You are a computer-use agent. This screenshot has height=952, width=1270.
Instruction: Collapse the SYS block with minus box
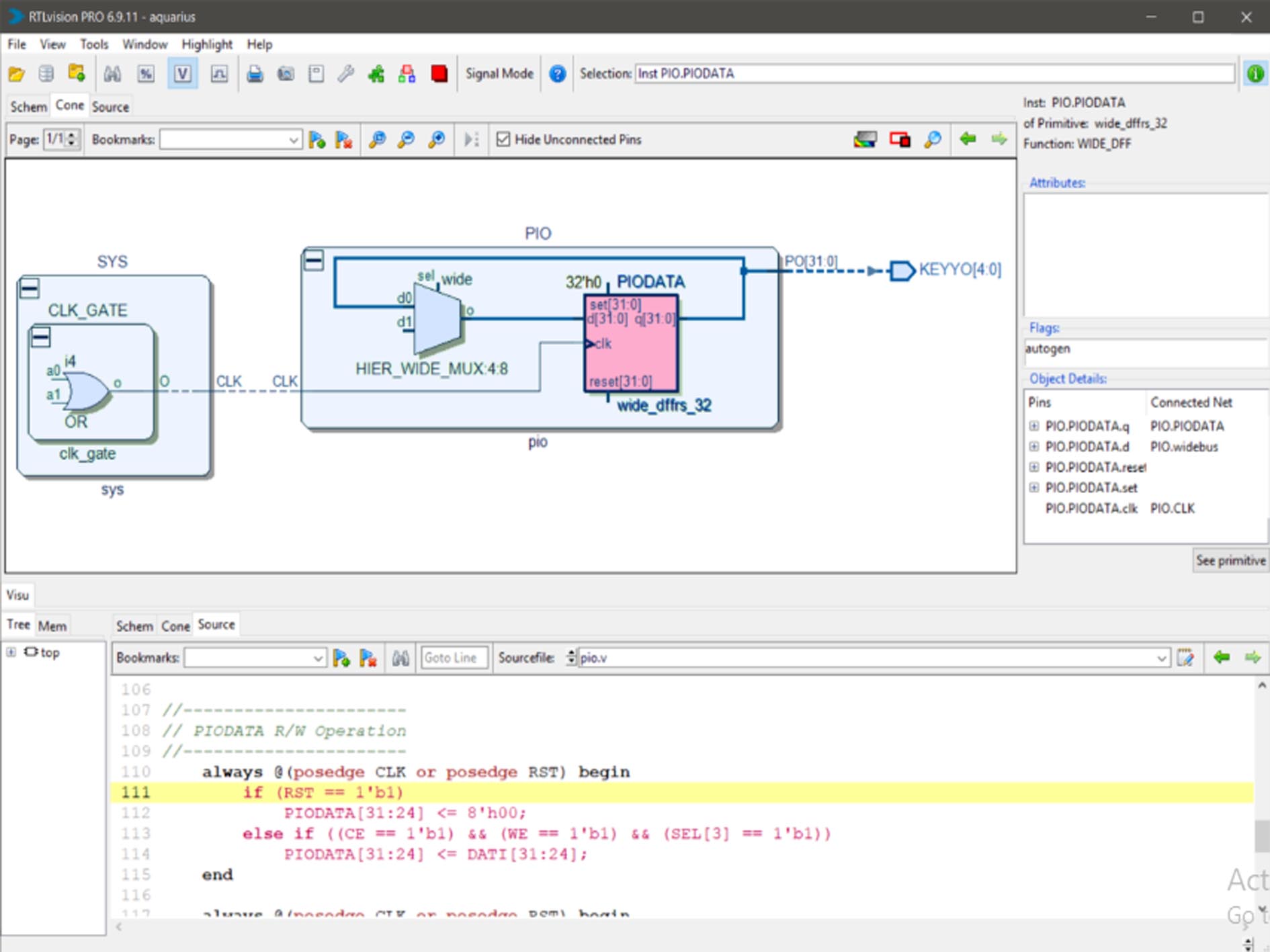point(30,288)
